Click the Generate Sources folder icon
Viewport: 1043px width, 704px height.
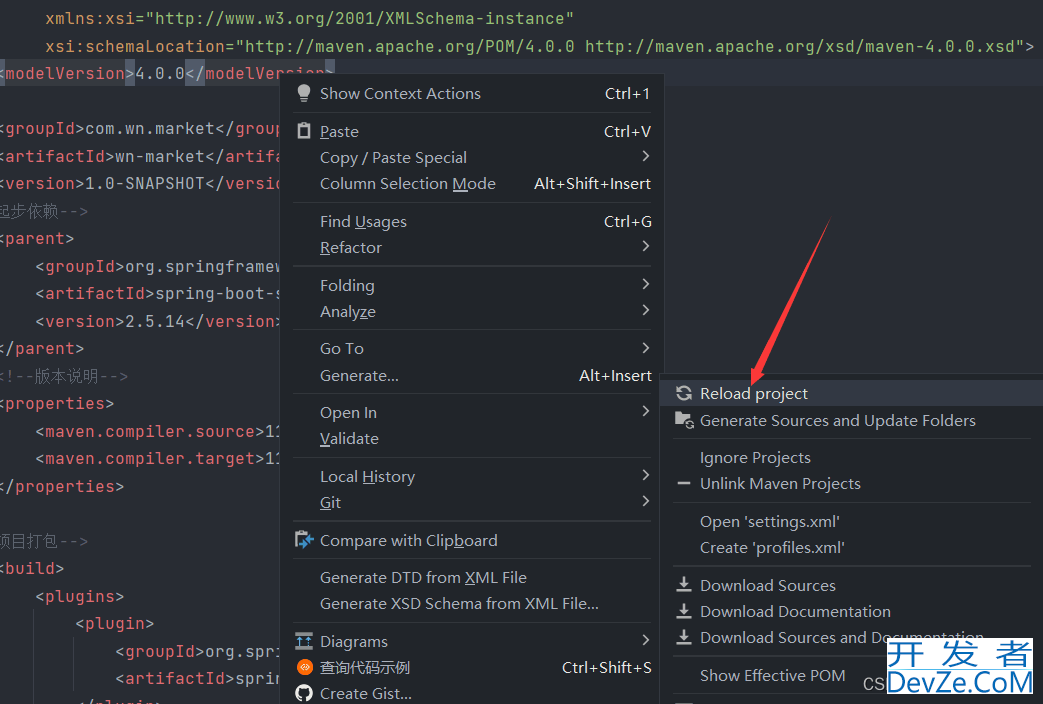684,420
